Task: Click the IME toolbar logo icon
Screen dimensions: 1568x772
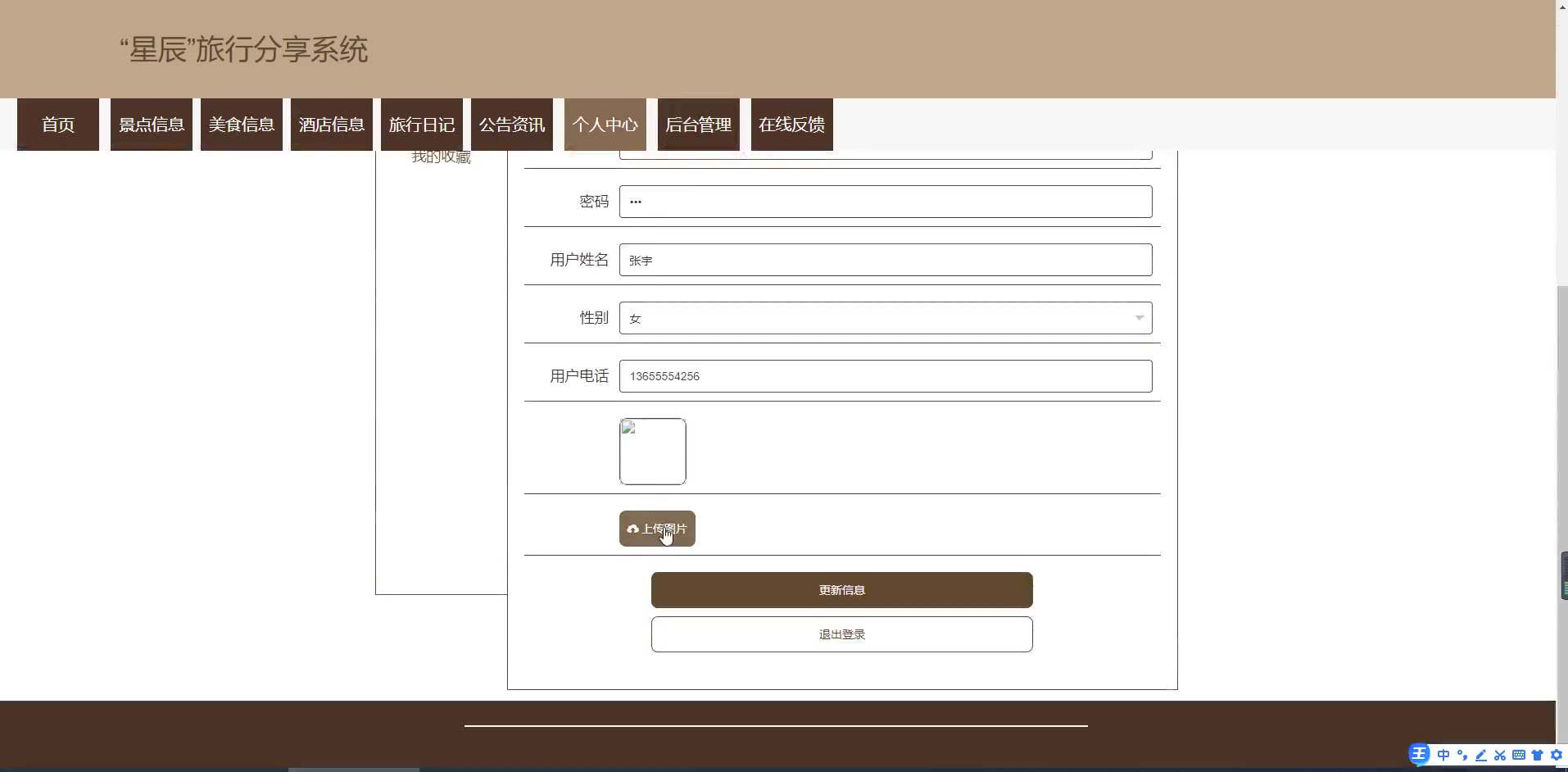Action: [1420, 754]
